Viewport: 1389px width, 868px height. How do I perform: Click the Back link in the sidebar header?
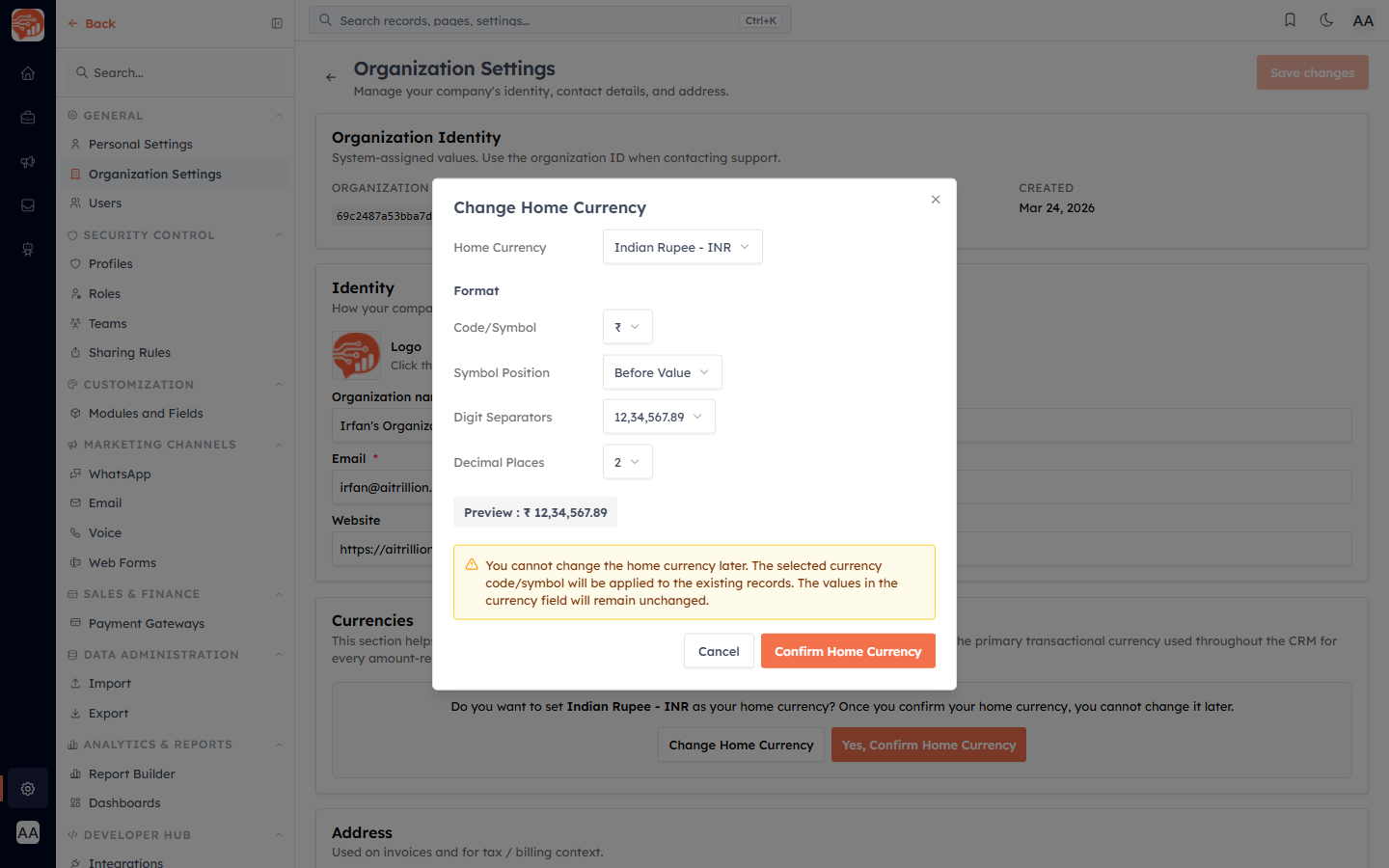tap(92, 23)
